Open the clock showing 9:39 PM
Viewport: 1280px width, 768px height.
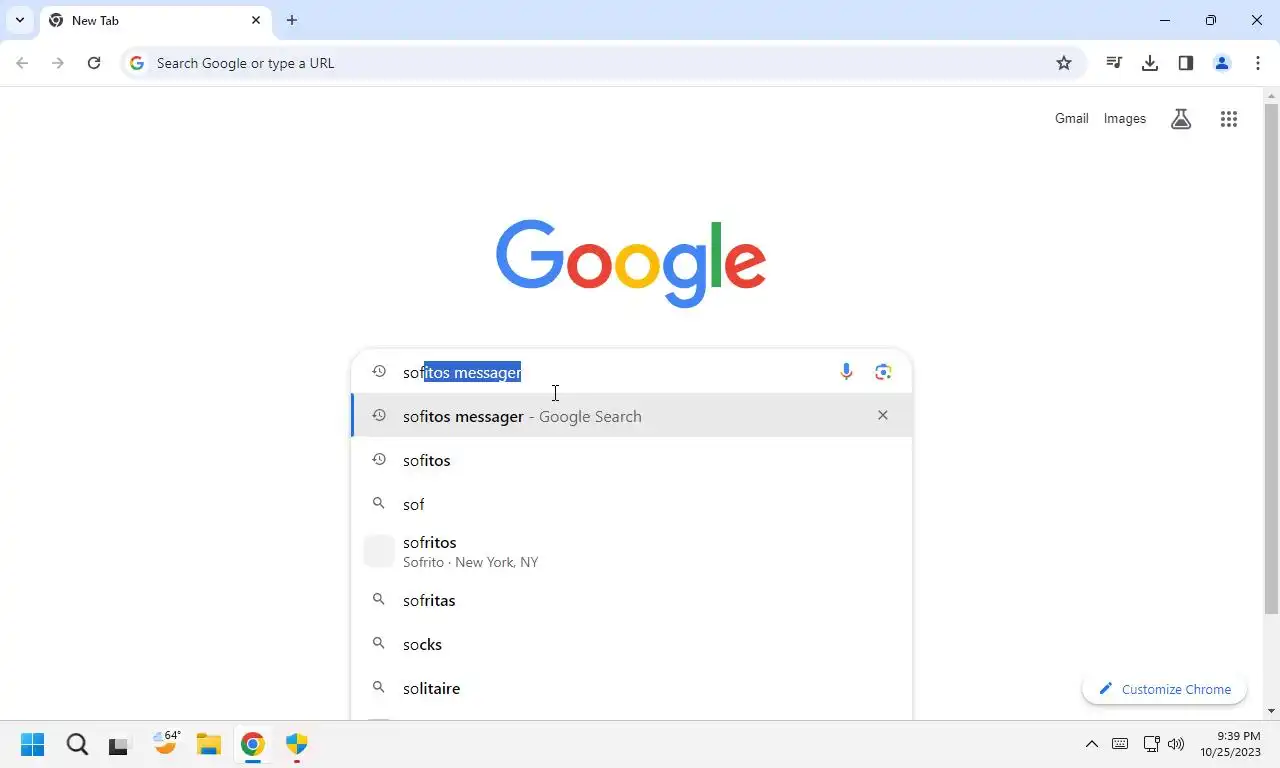tap(1230, 744)
